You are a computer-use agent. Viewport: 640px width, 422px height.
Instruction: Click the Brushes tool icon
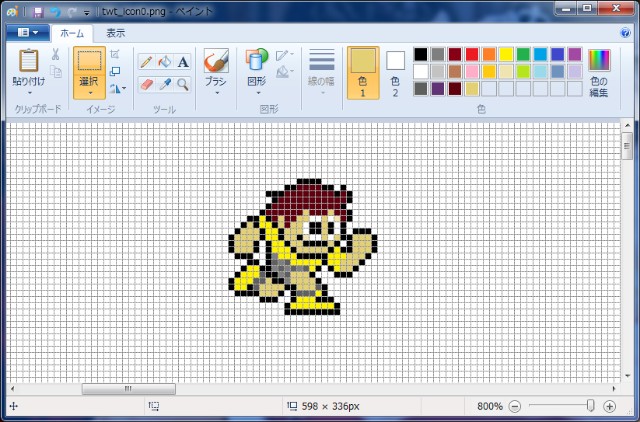216,60
